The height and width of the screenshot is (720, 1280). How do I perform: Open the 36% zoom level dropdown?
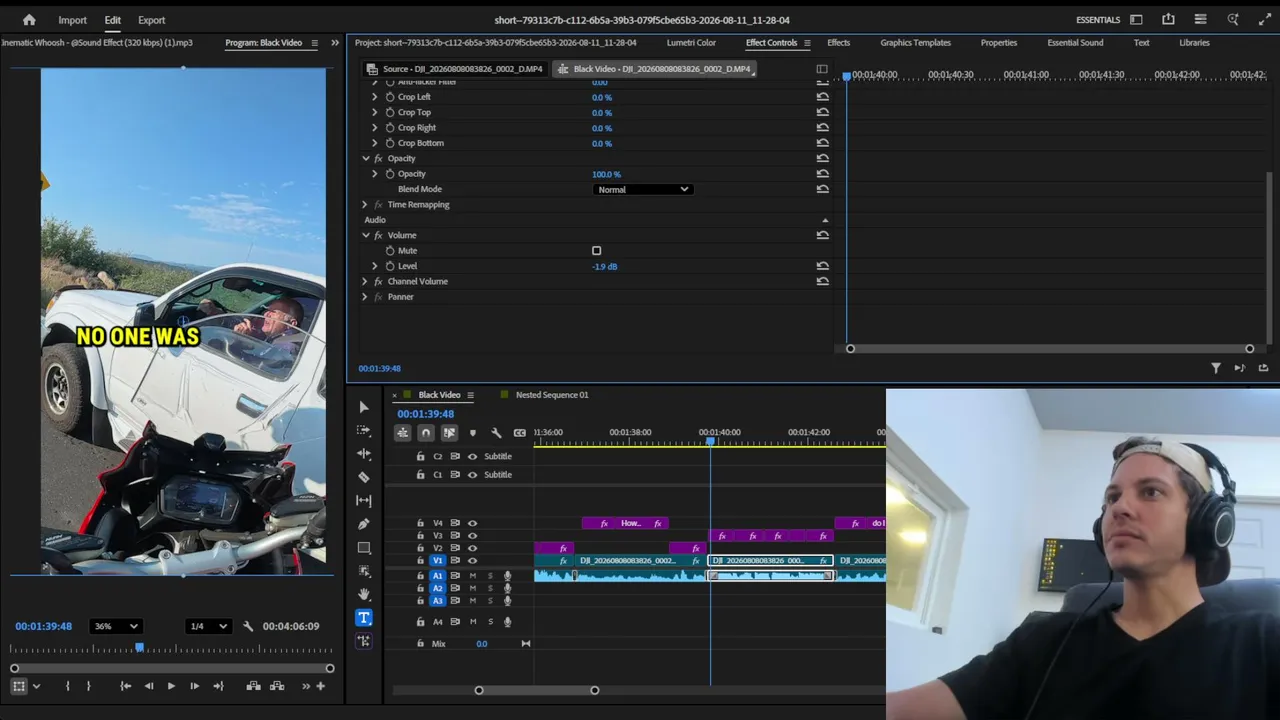coord(115,626)
